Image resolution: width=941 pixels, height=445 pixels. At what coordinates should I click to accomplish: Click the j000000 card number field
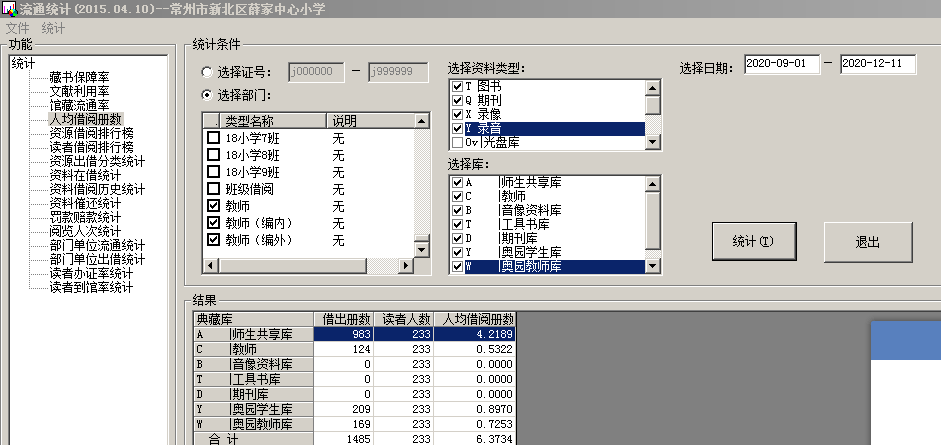(316, 71)
